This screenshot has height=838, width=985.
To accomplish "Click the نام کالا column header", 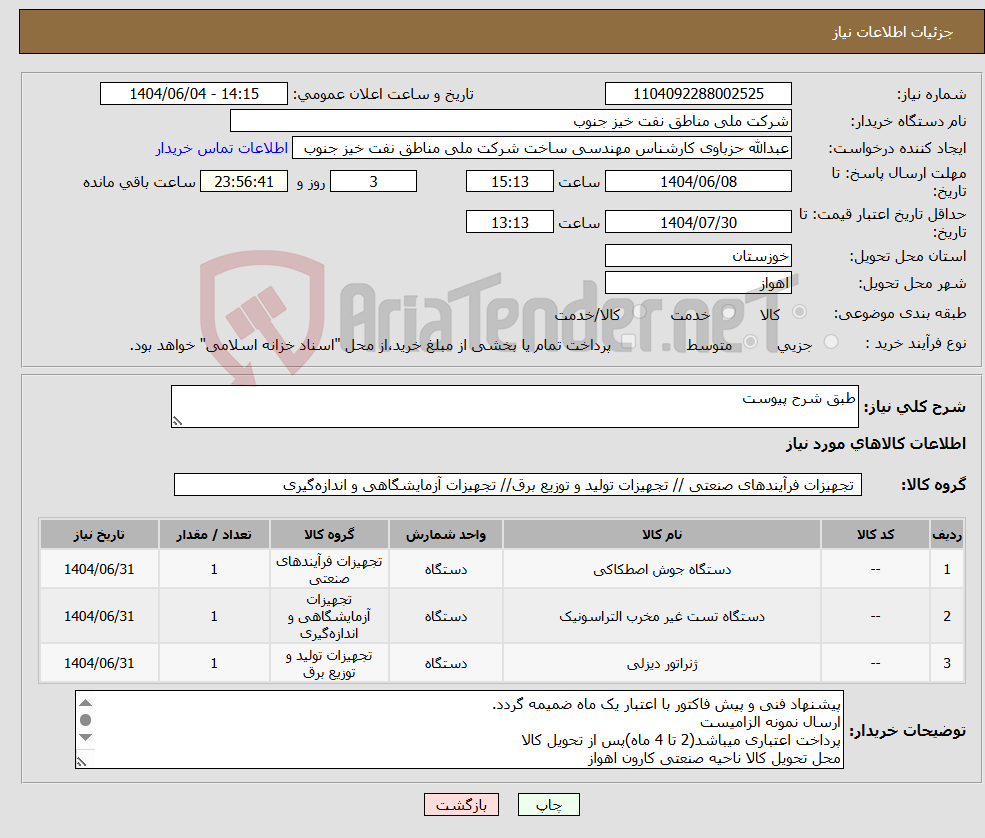I will coord(661,535).
